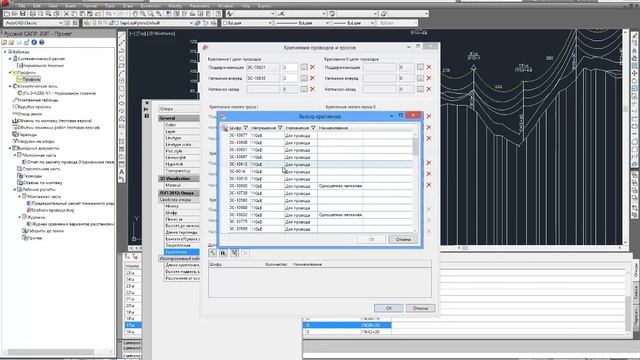This screenshot has width=640, height=360.
Task: Click the New drawing icon in top toolbar
Action: coord(7,14)
